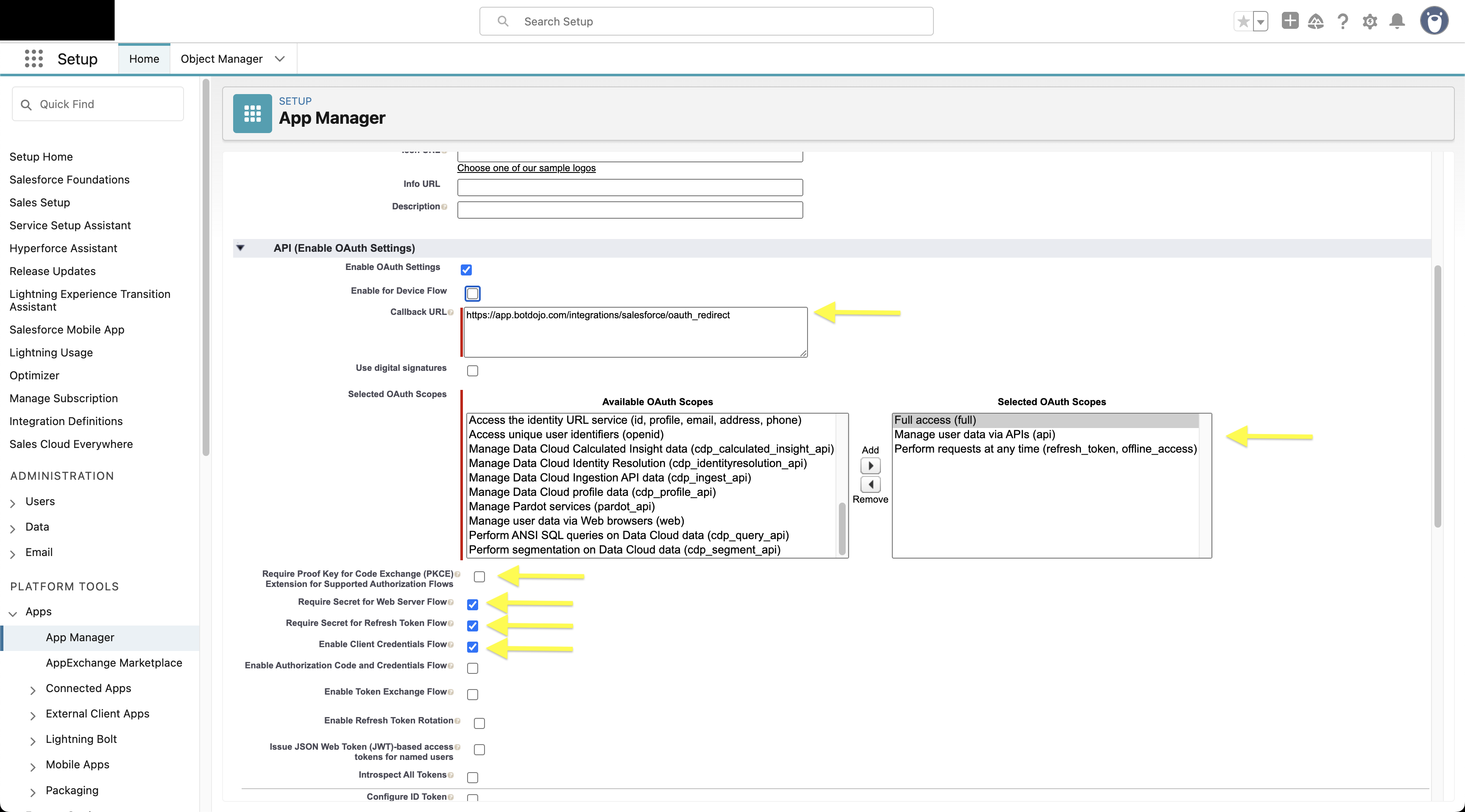Click the Favorites star icon
Image resolution: width=1465 pixels, height=812 pixels.
1243,22
